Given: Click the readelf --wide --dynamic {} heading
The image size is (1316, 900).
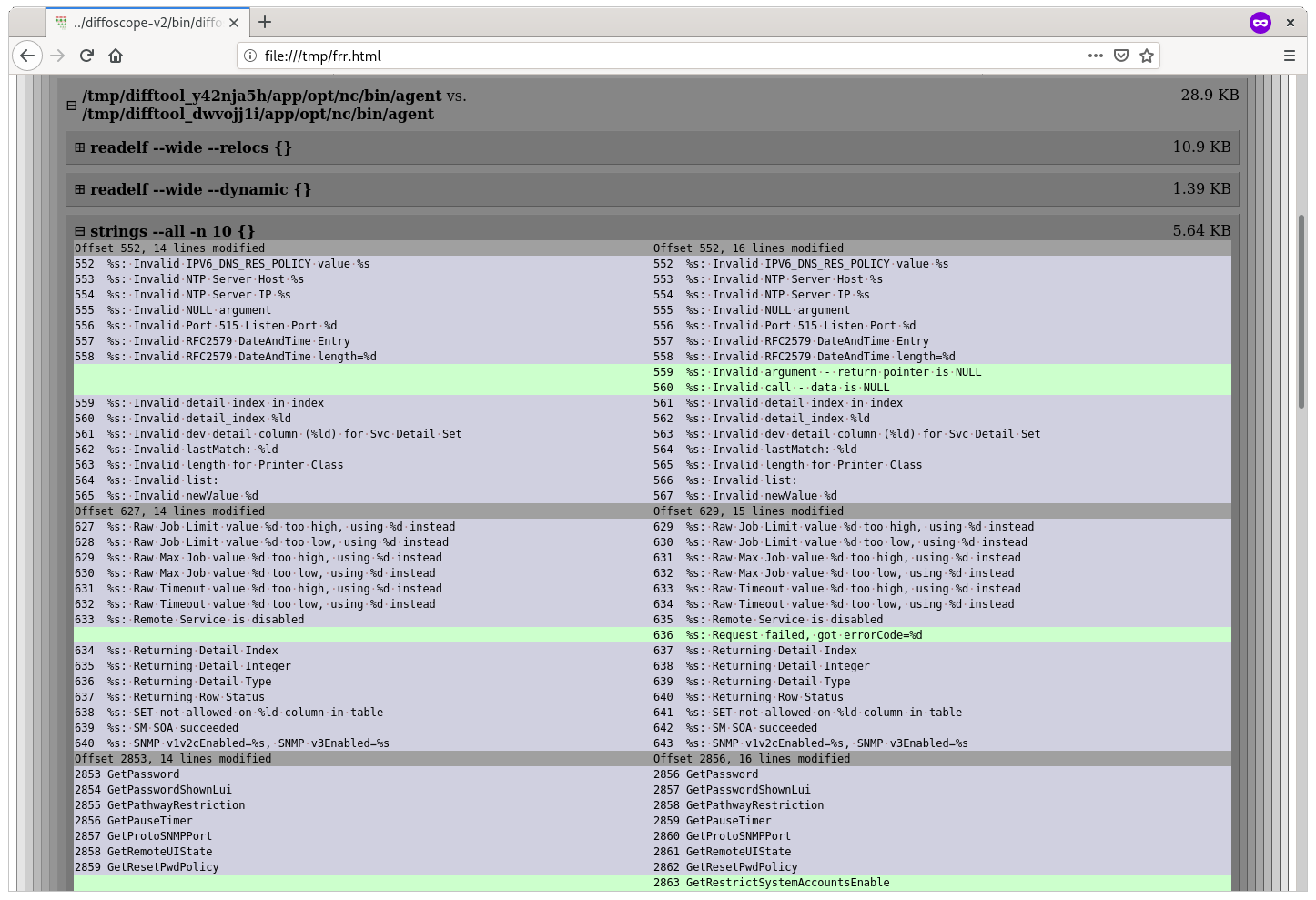Looking at the screenshot, I should pyautogui.click(x=200, y=189).
